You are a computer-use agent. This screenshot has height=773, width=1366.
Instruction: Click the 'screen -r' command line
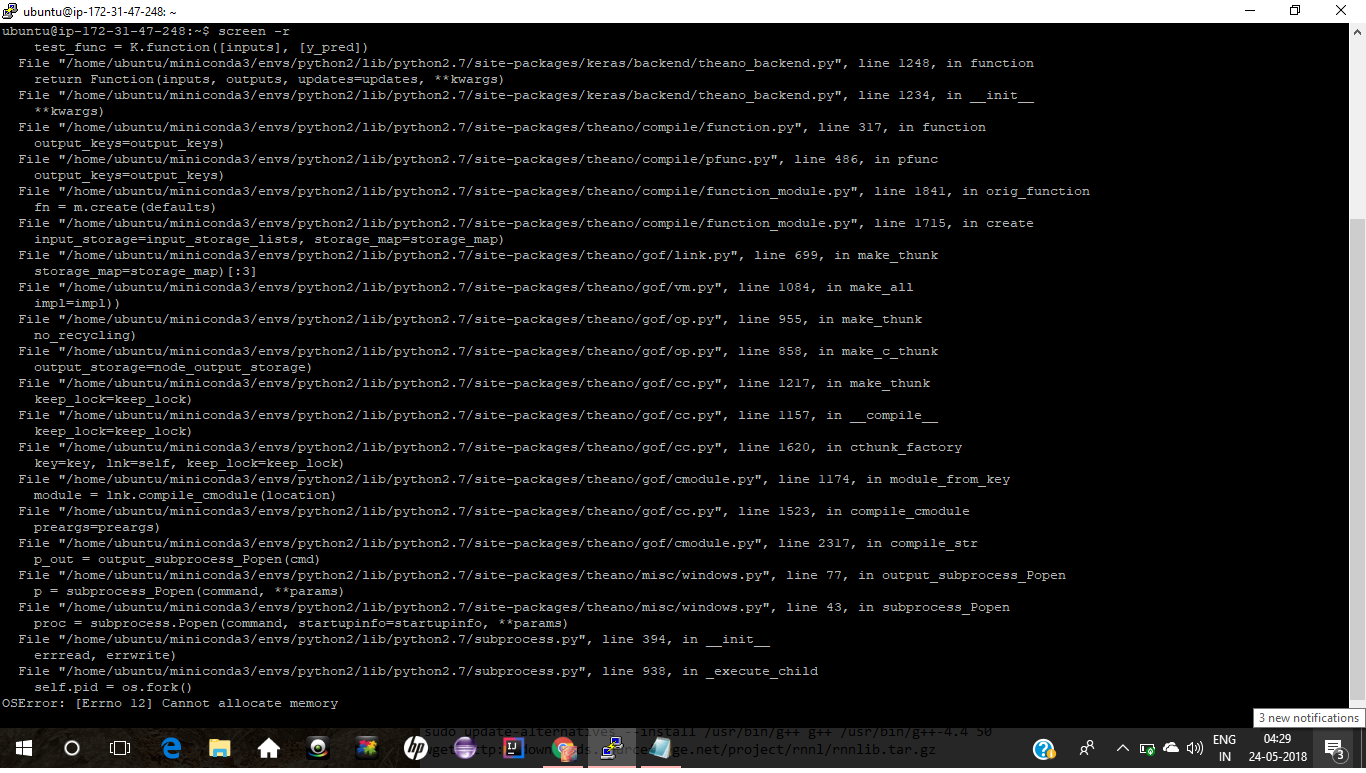pyautogui.click(x=254, y=31)
